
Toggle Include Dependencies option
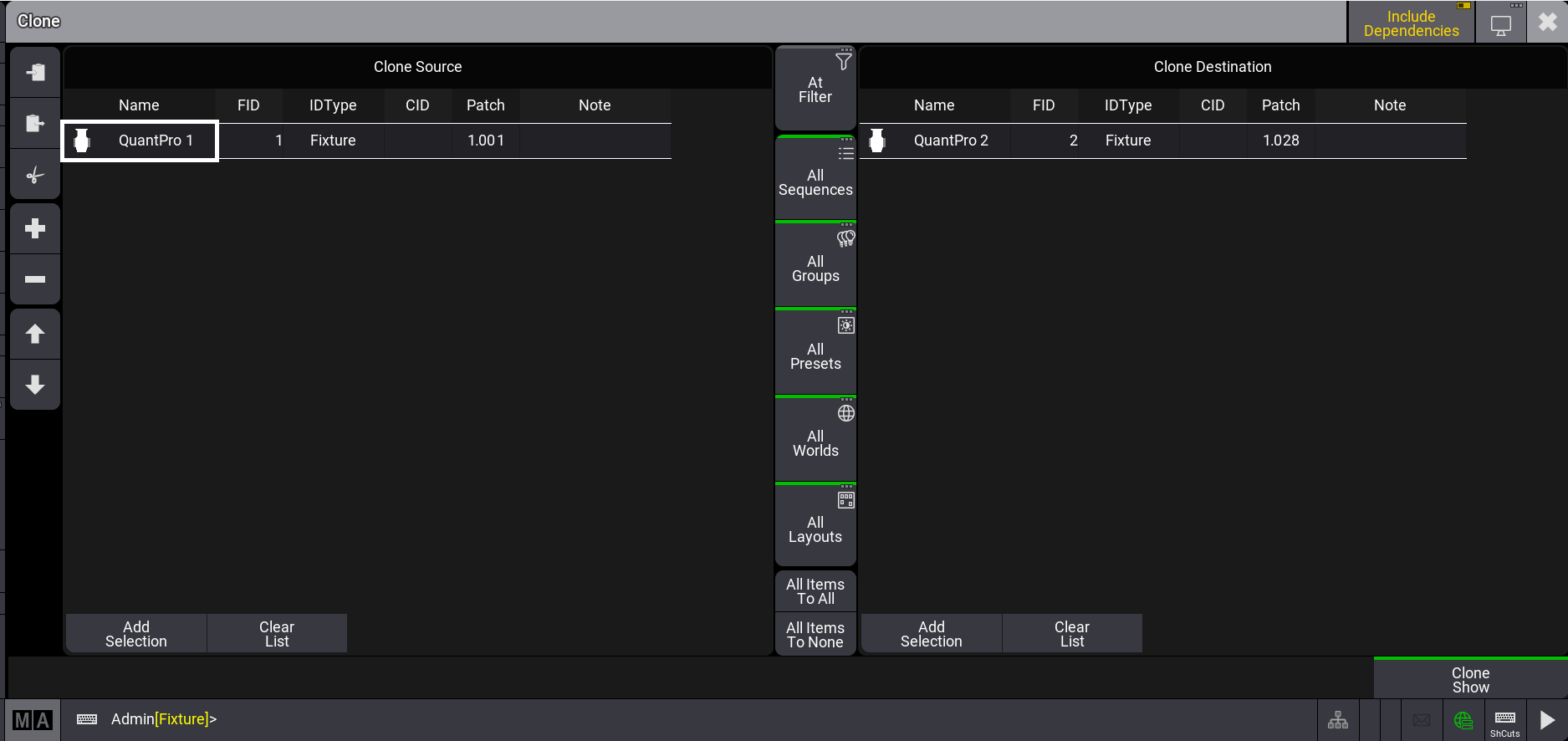click(x=1410, y=23)
